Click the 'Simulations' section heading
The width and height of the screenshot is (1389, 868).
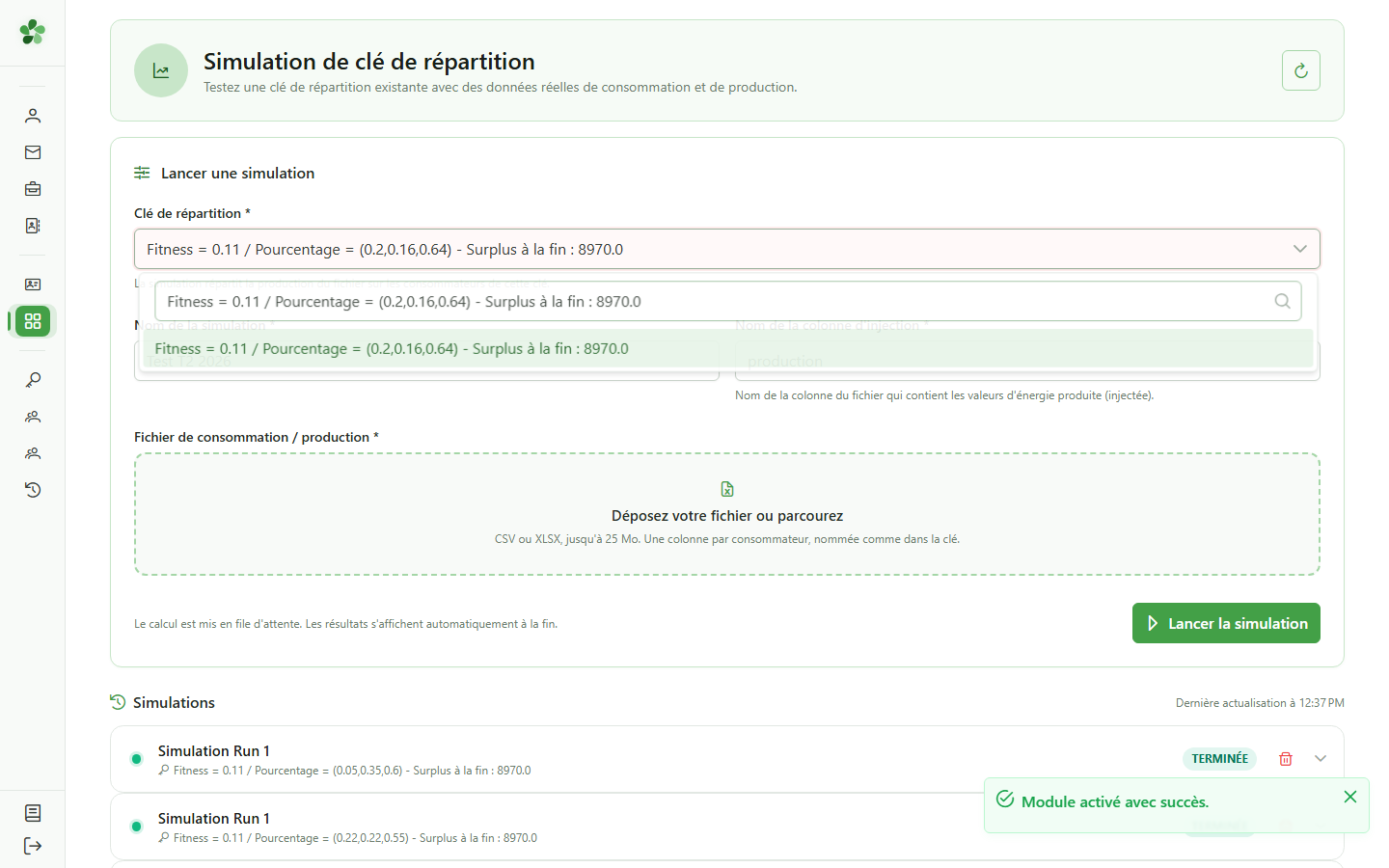[174, 702]
